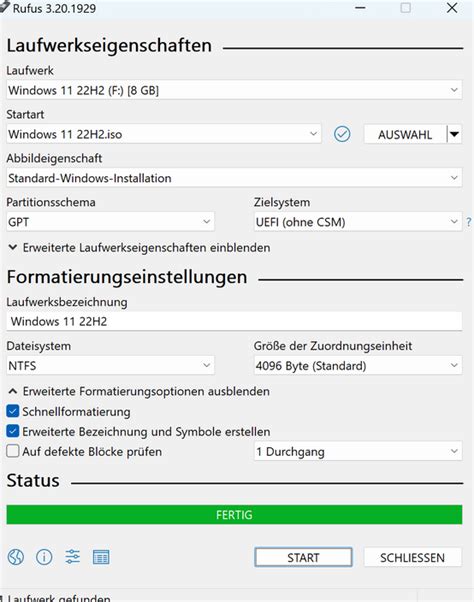Click the AUSWAHL split-button arrow
This screenshot has width=474, height=602.
coord(454,134)
